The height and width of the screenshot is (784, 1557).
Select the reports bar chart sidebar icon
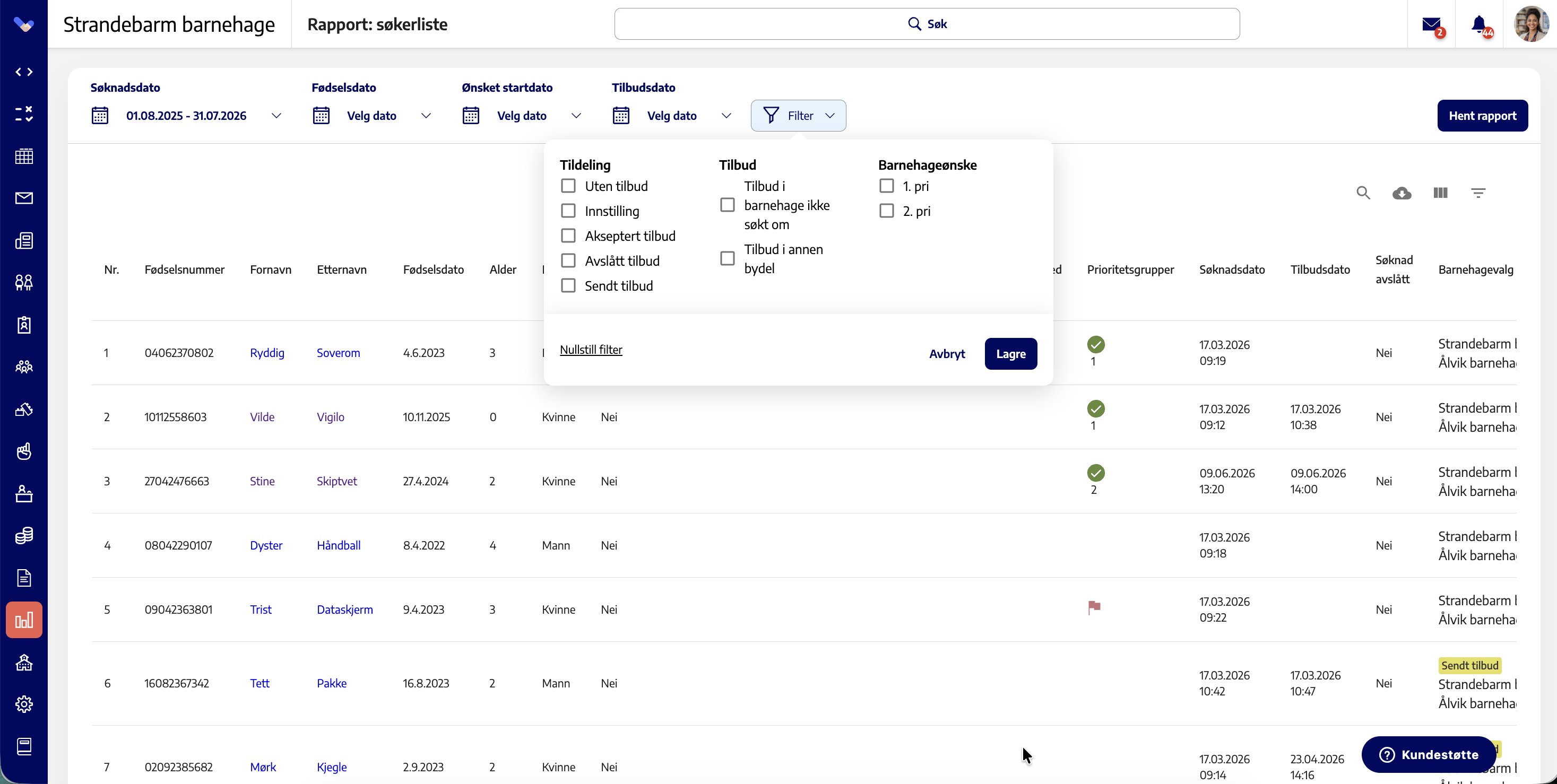(24, 620)
